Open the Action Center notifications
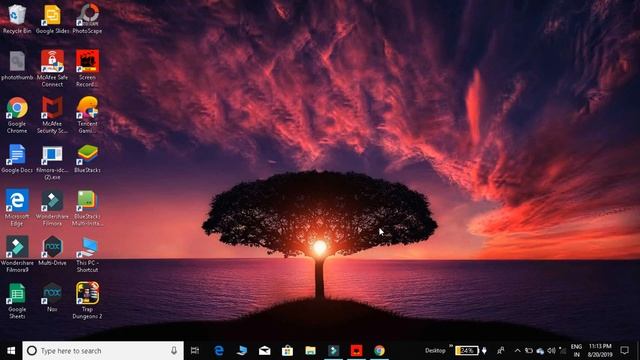The height and width of the screenshot is (360, 640). coord(624,351)
